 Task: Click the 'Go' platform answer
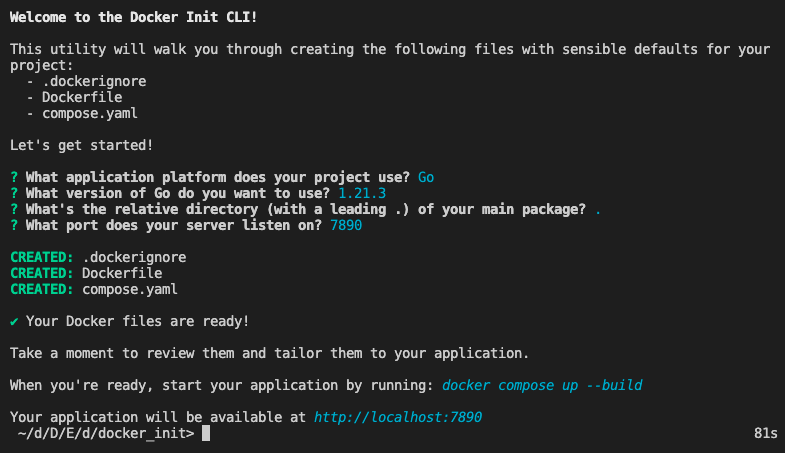click(426, 177)
